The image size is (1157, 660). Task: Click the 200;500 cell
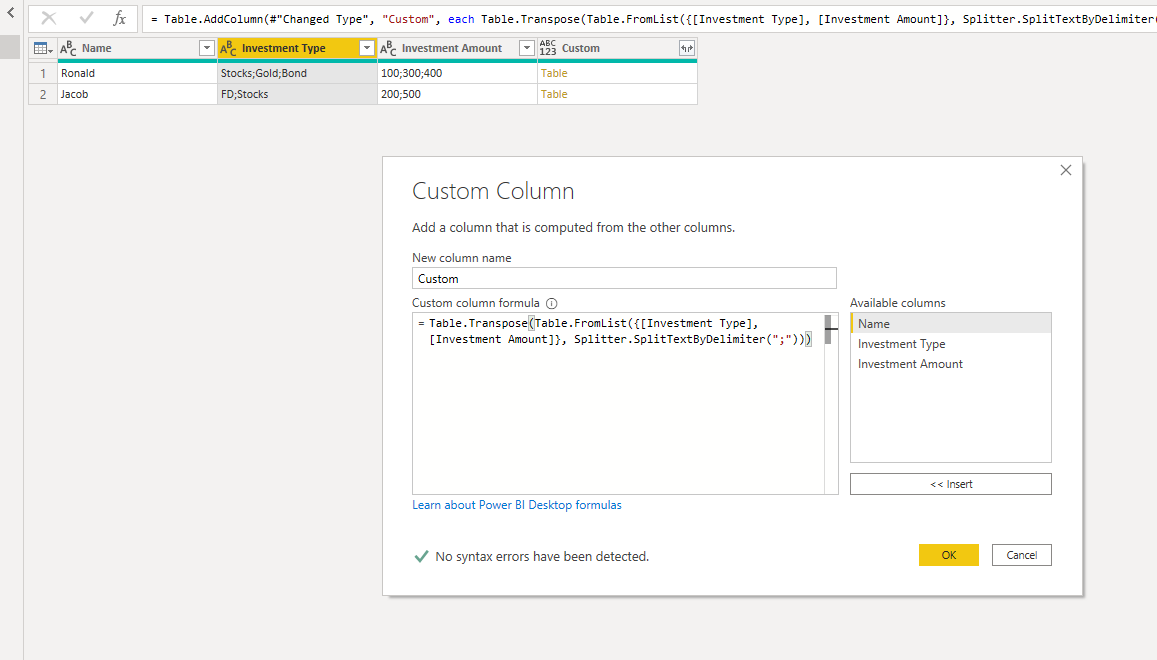[457, 94]
